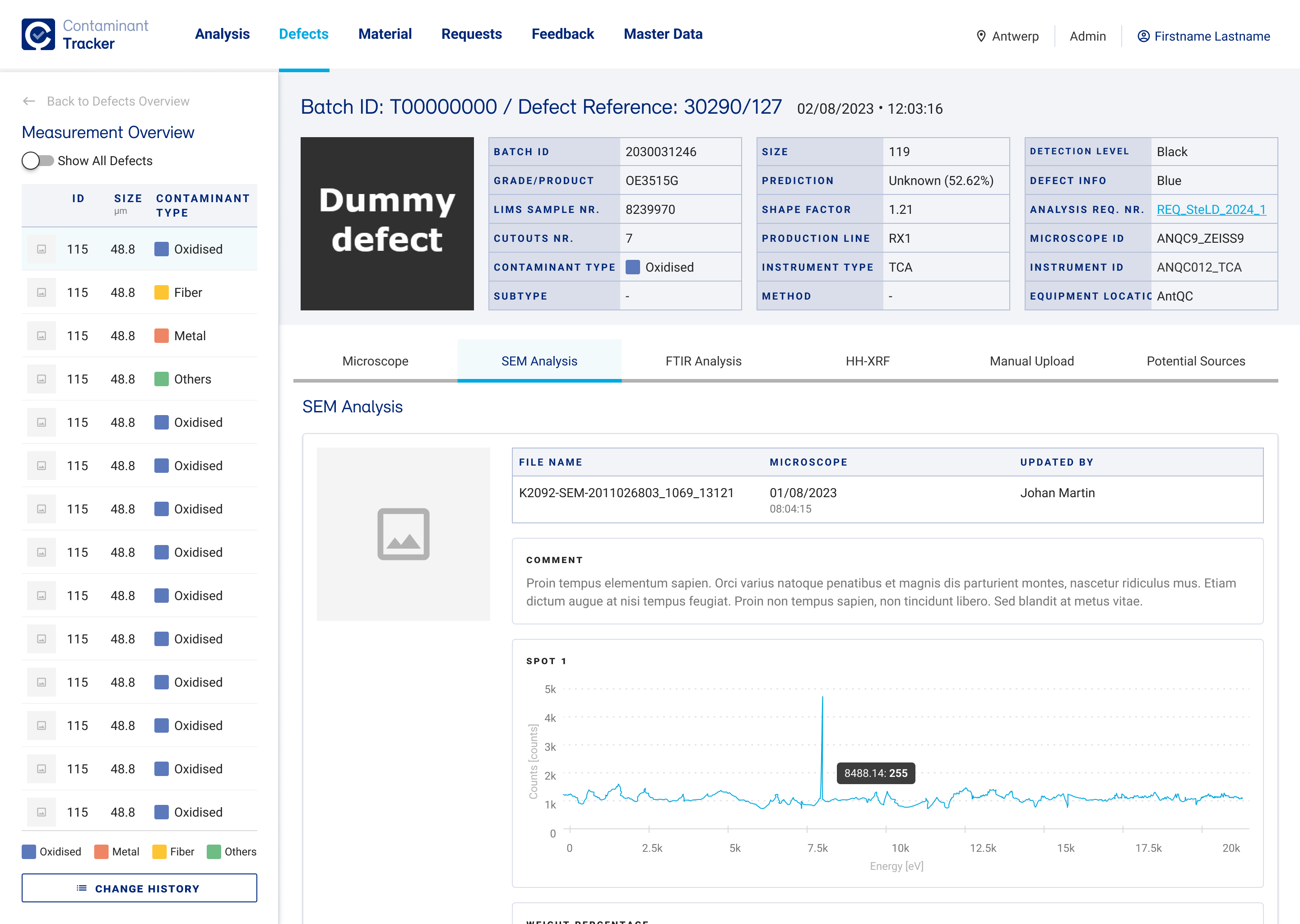Click Back to Defects Overview link
Screen dimensions: 1300x924
click(118, 101)
